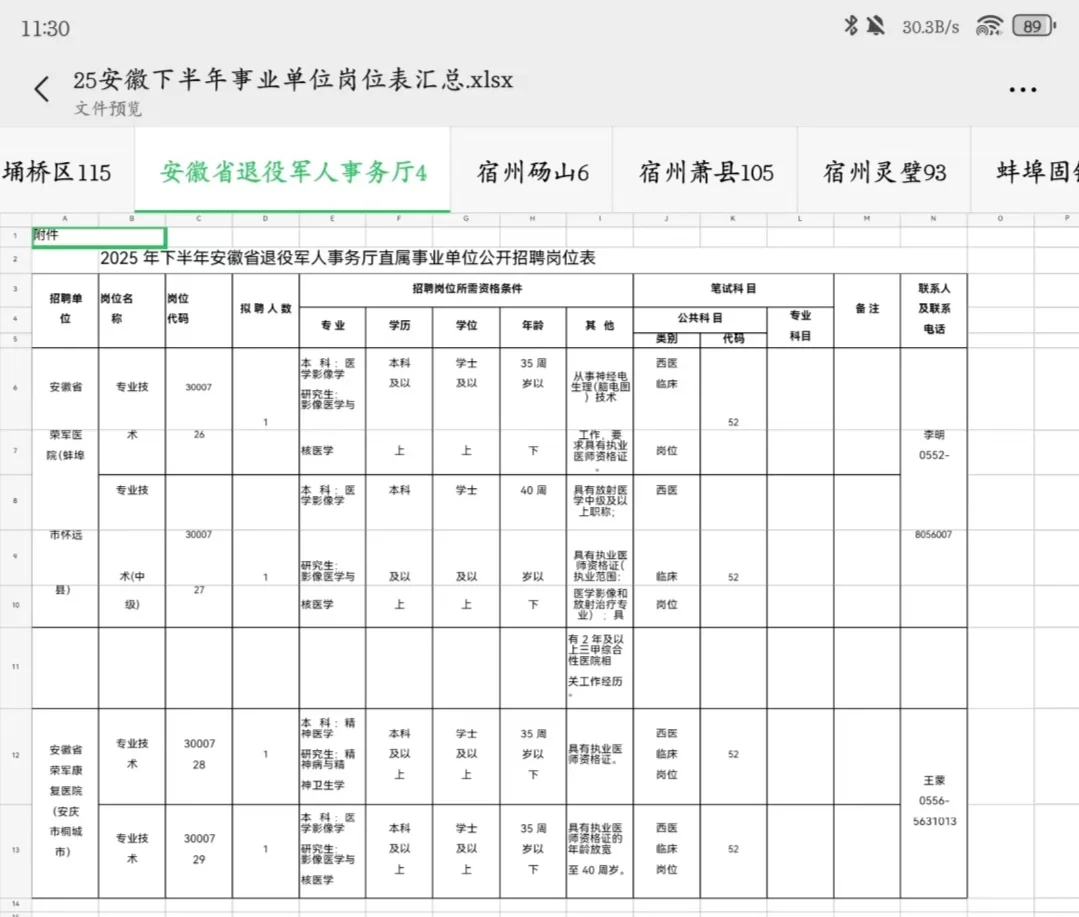Click the 拟聘人数 header cell
Image resolution: width=1079 pixels, height=917 pixels.
pos(266,310)
